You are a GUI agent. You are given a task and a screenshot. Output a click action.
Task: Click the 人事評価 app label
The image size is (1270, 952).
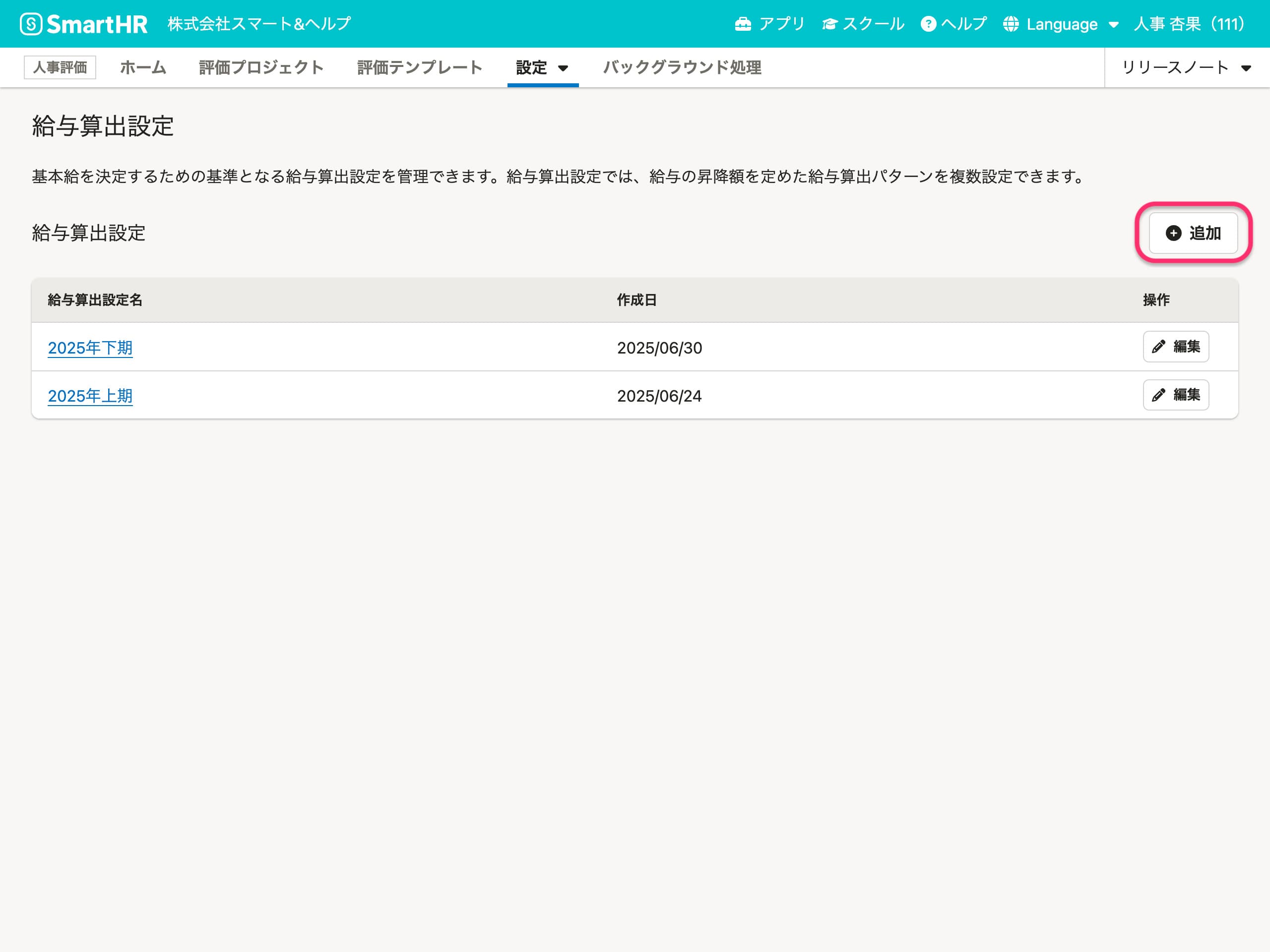[x=60, y=68]
